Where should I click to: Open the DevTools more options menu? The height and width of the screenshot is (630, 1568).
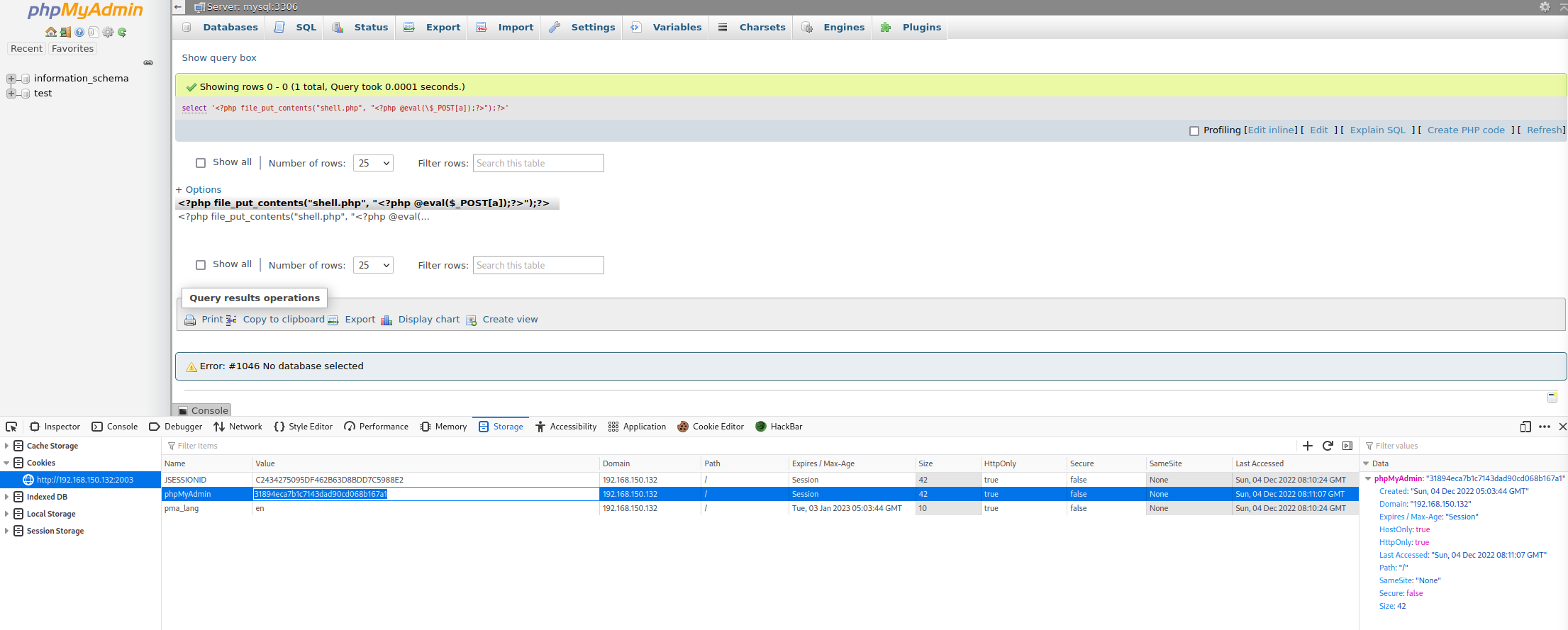pyautogui.click(x=1545, y=427)
